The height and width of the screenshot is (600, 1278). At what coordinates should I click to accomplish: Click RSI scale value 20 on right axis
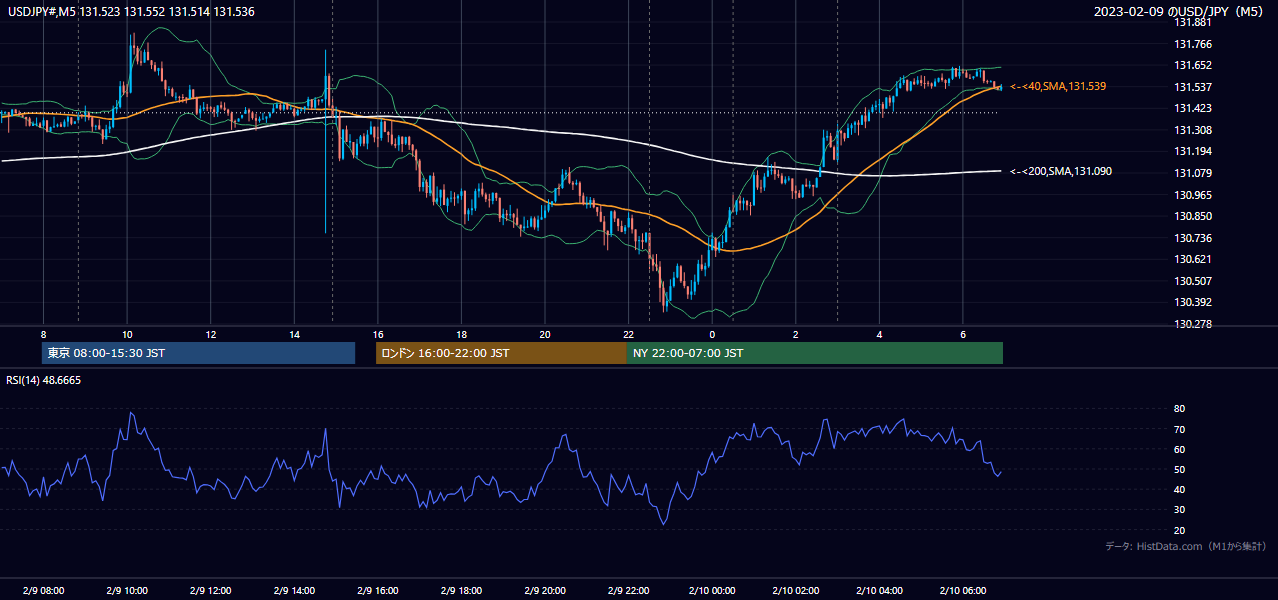coord(1180,530)
